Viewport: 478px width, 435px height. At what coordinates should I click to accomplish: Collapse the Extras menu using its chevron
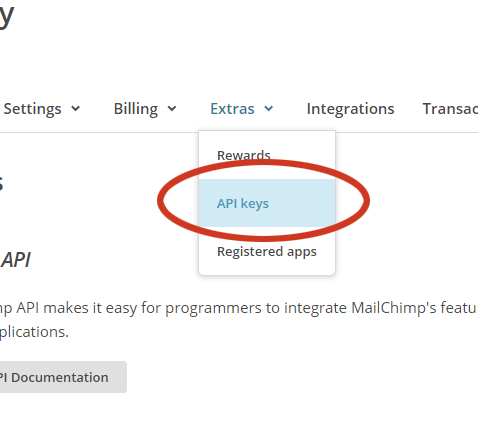[x=269, y=109]
